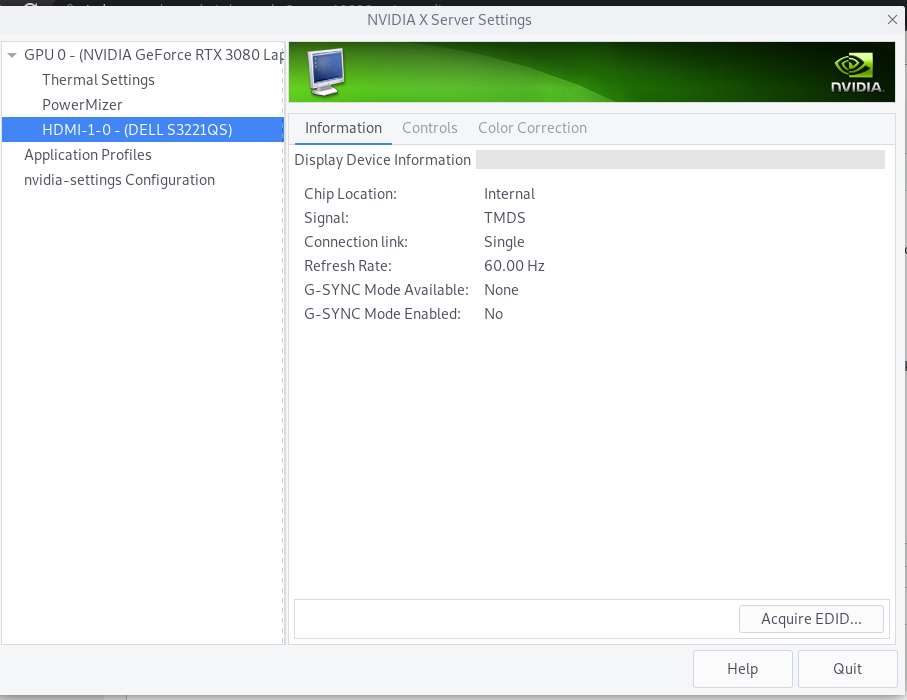
Task: Open the PowerMizer page
Action: pyautogui.click(x=82, y=105)
